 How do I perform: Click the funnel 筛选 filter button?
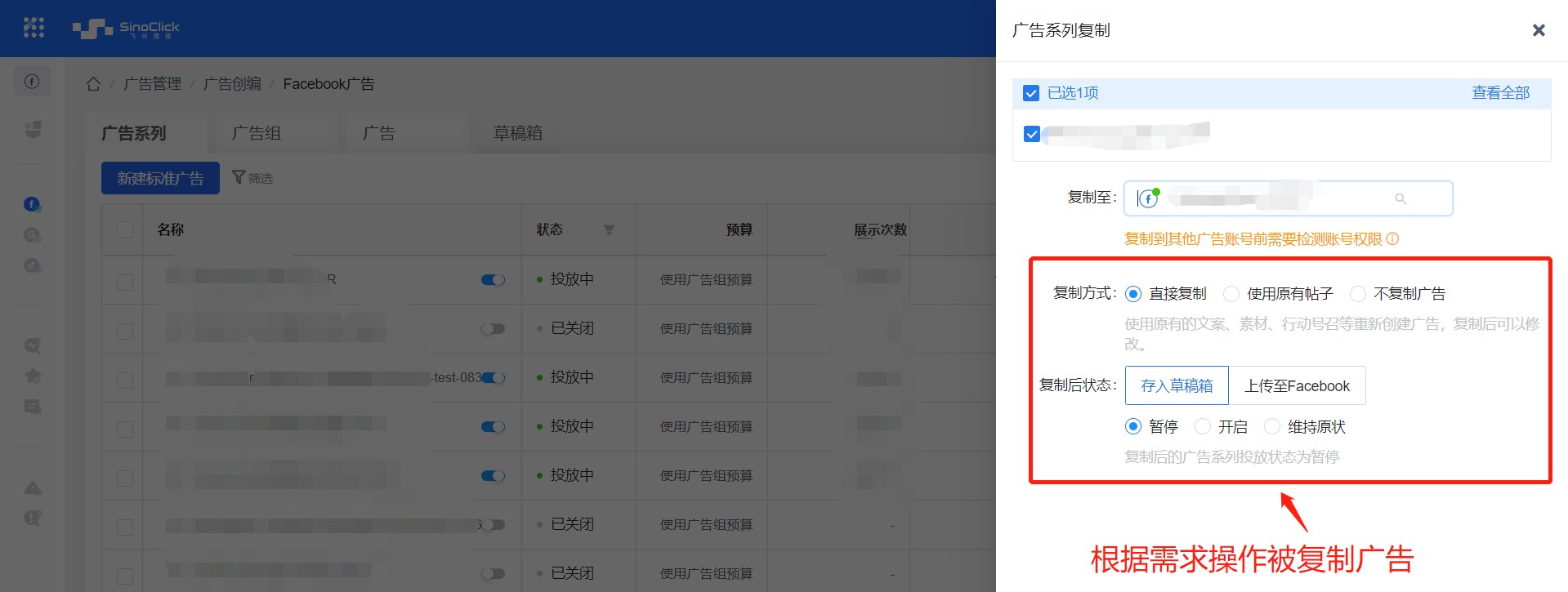252,177
